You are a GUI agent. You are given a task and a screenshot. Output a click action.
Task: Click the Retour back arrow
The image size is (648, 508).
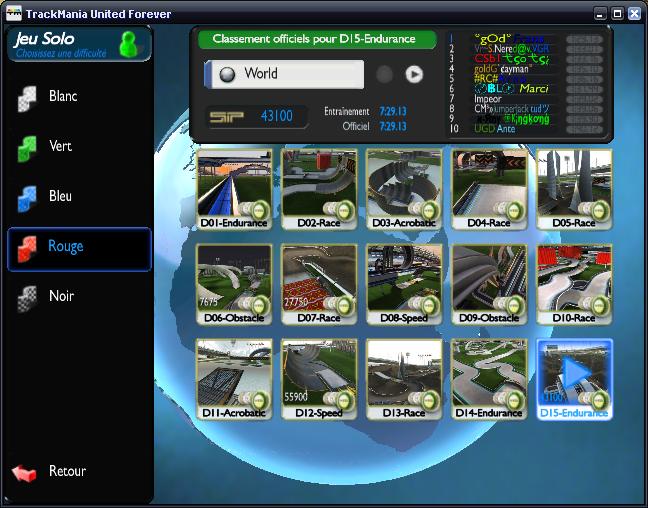click(24, 472)
